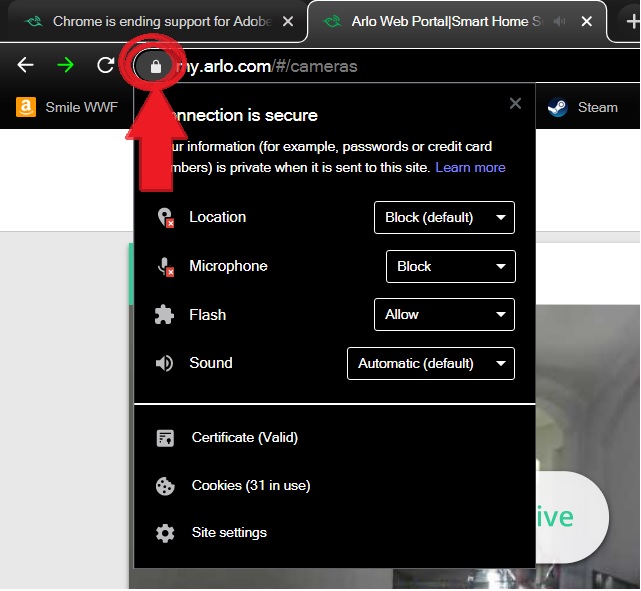Viewport: 641px width, 591px height.
Task: Click the Microphone label
Action: 228,266
